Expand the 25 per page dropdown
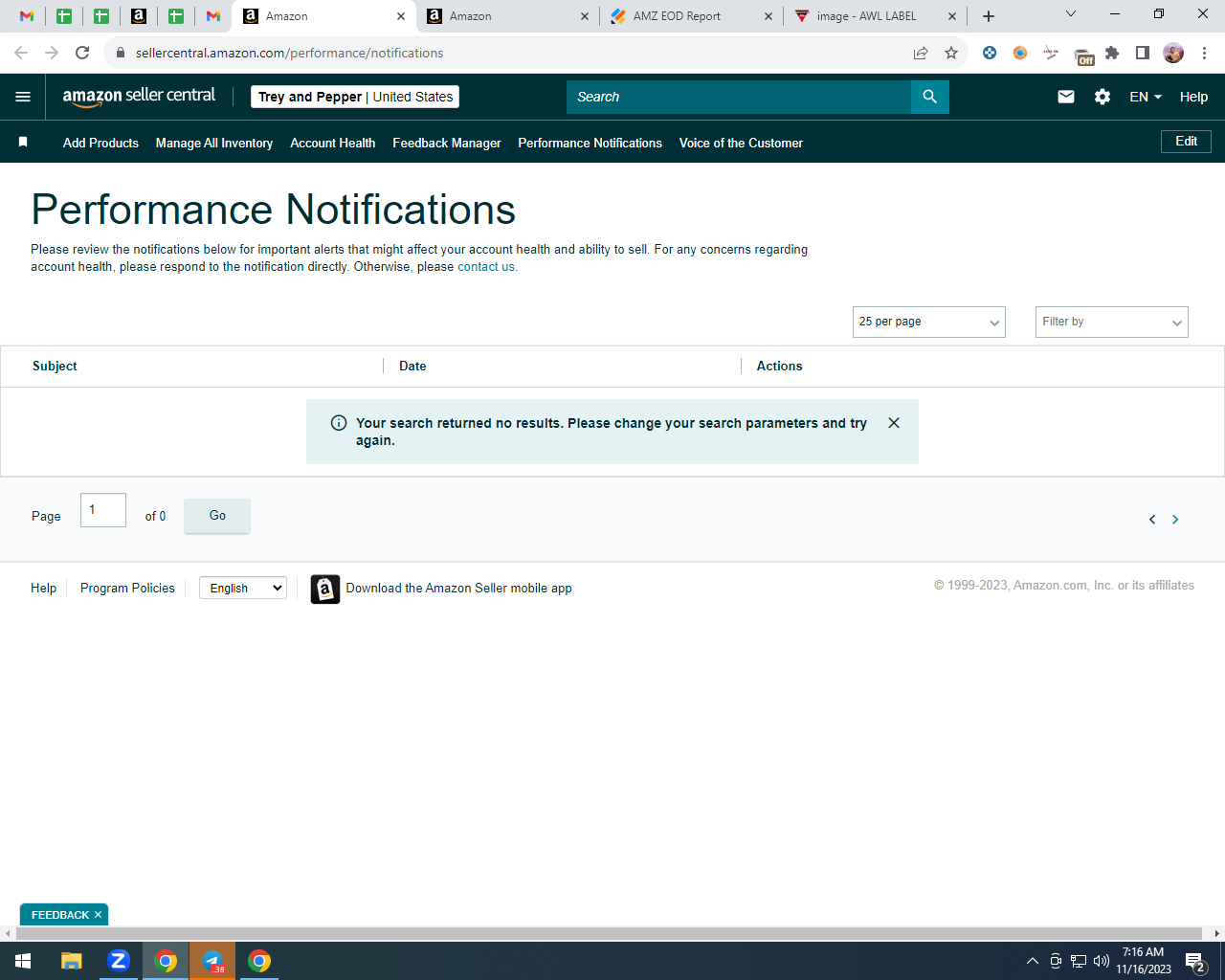This screenshot has width=1225, height=980. click(929, 322)
